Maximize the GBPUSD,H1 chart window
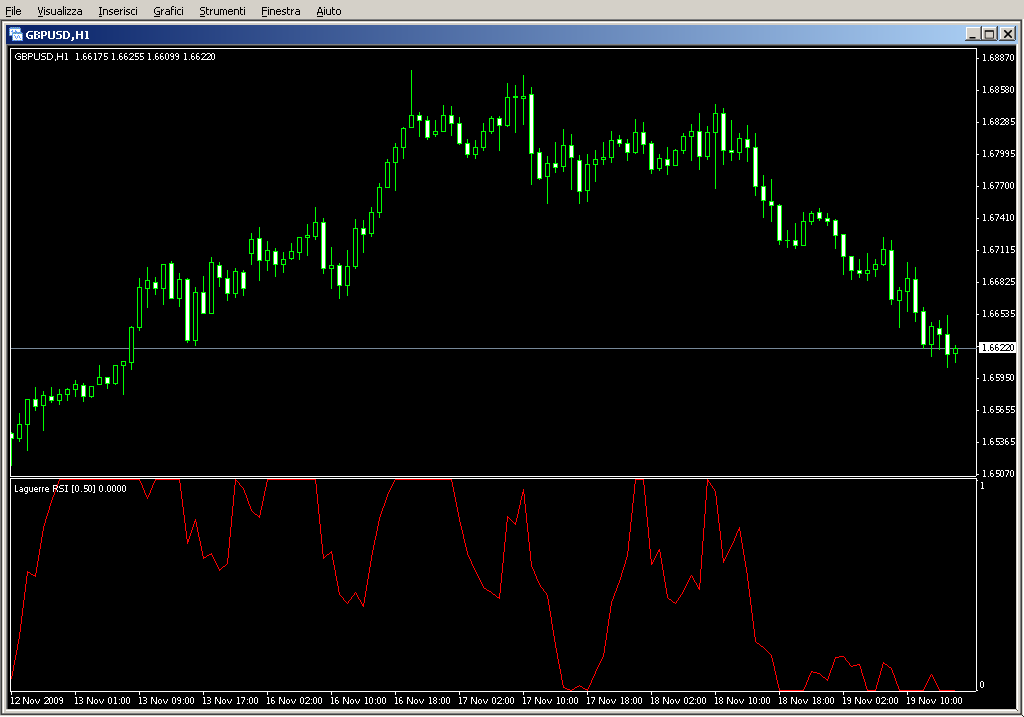This screenshot has width=1024, height=717. pyautogui.click(x=989, y=34)
